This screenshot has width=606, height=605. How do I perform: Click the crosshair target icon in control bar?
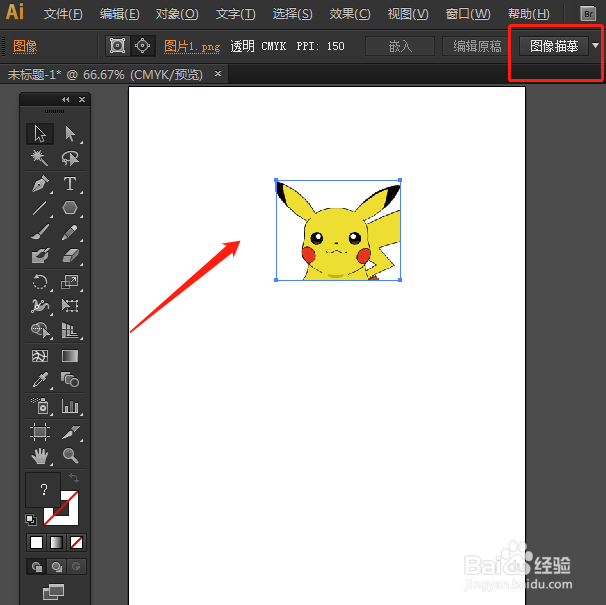(x=142, y=46)
